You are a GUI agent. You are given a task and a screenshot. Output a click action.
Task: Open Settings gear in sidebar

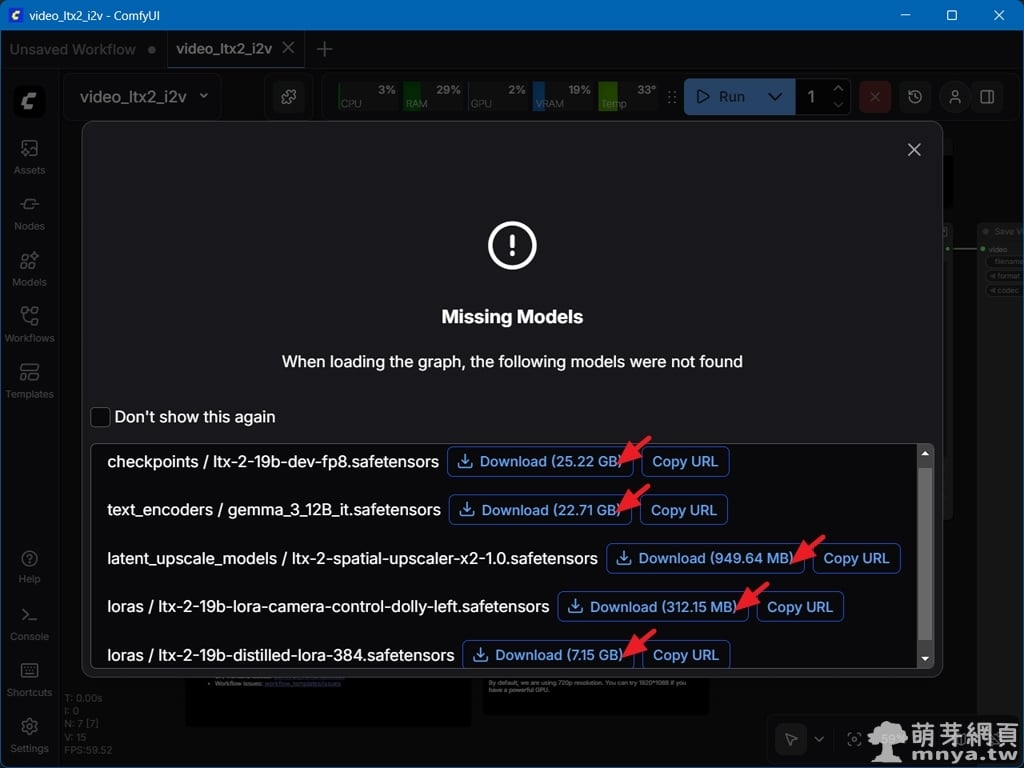point(29,733)
